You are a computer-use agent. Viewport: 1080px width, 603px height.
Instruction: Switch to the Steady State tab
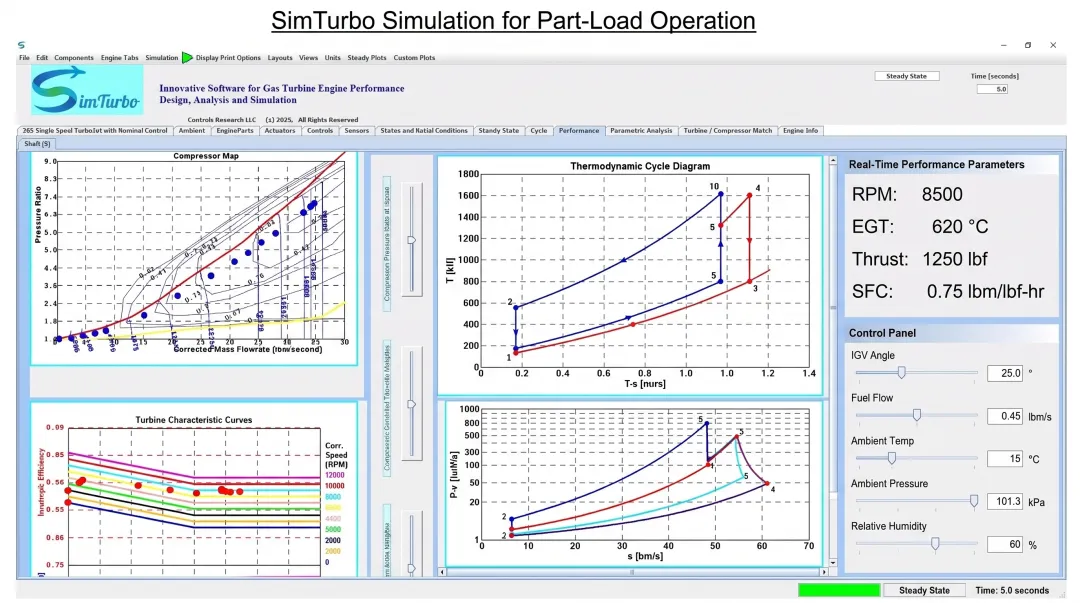pos(499,130)
